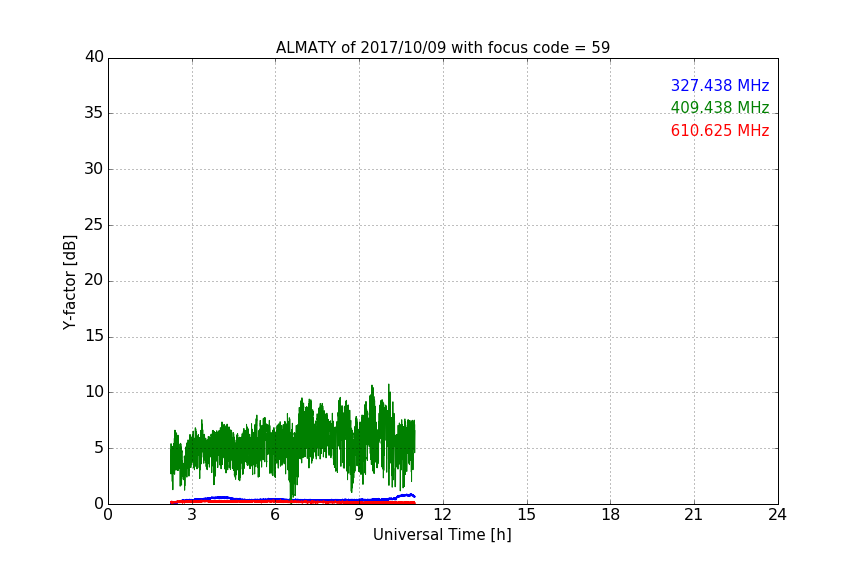Screen dimensions: 864x576
Task: Click the y-axis tick value 10
Action: (x=94, y=392)
